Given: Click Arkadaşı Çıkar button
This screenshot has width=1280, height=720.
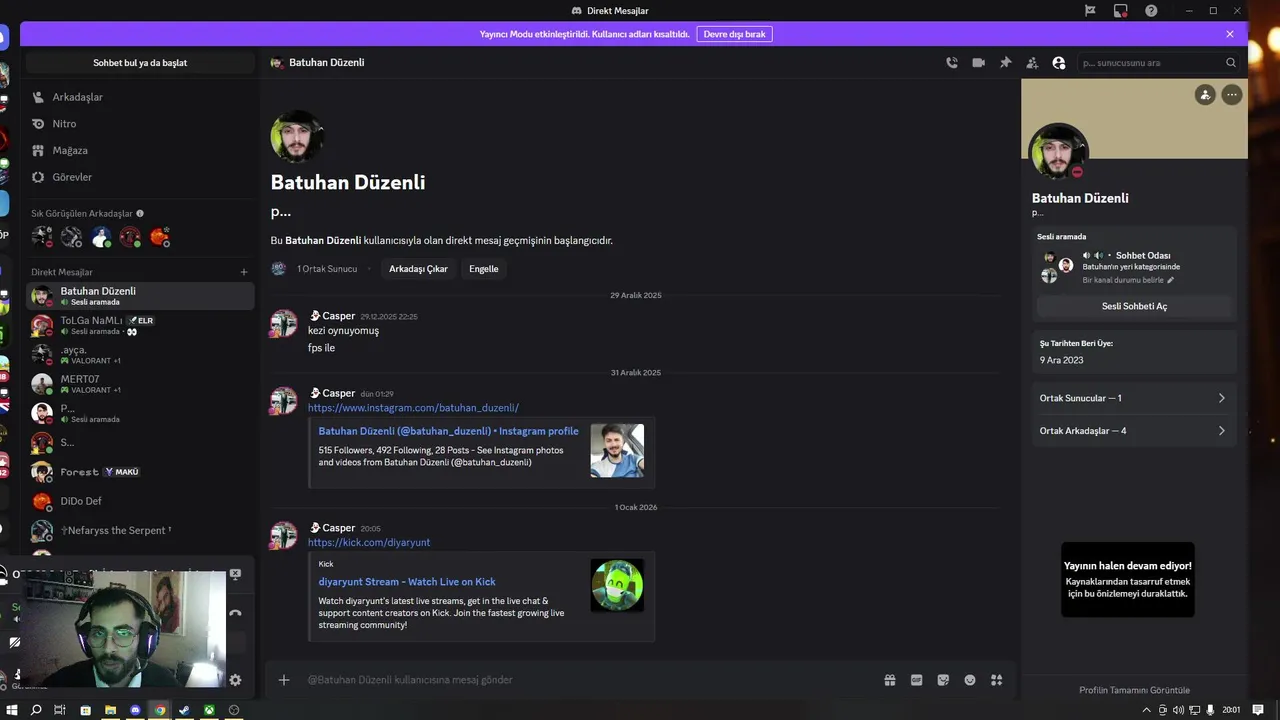Looking at the screenshot, I should [x=418, y=269].
